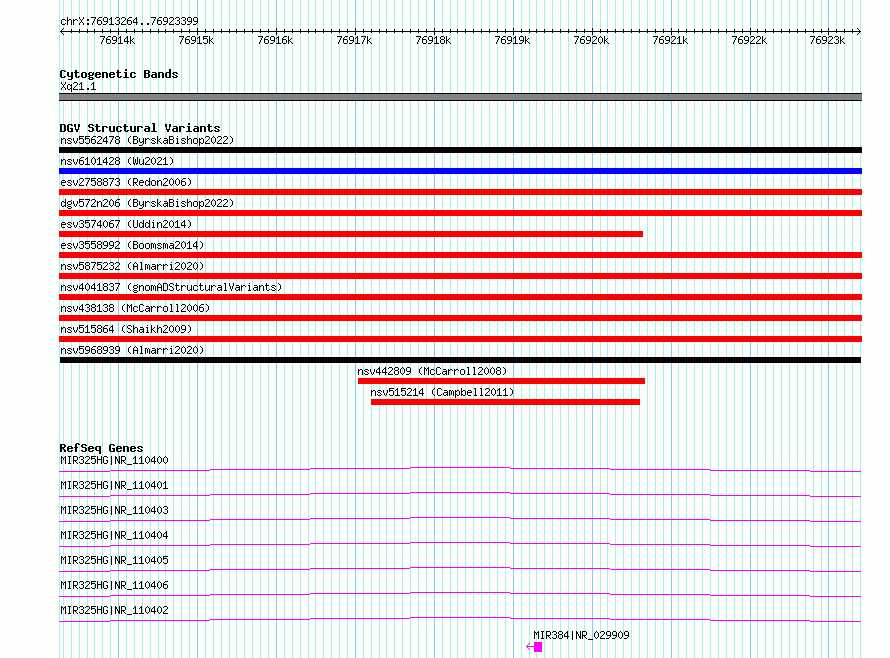Open MIR325HG|NR_110402 transcript label
Screen dimensions: 890x658
pos(114,610)
